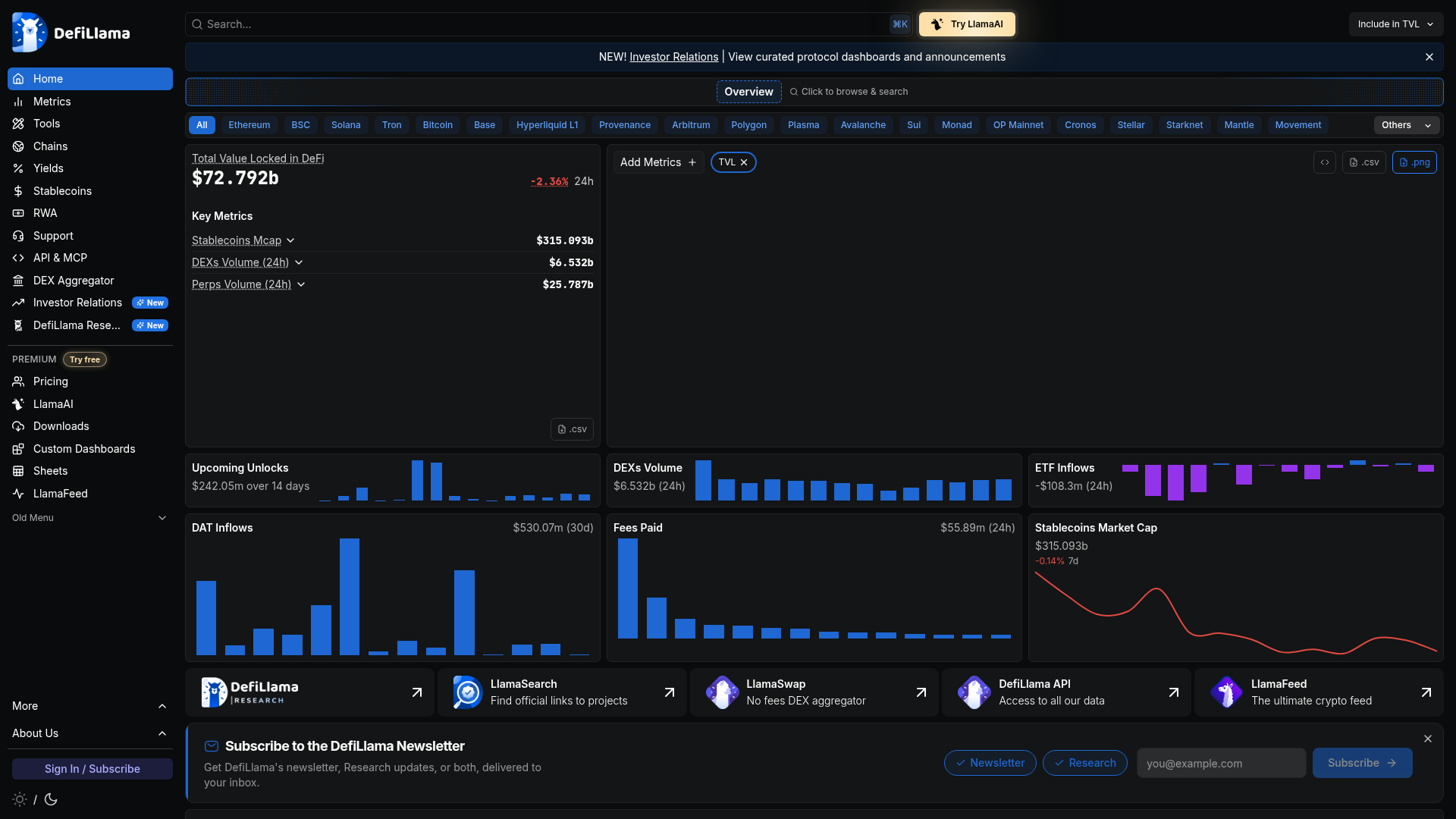The height and width of the screenshot is (819, 1456).
Task: Focus the main Search field
Action: click(548, 24)
